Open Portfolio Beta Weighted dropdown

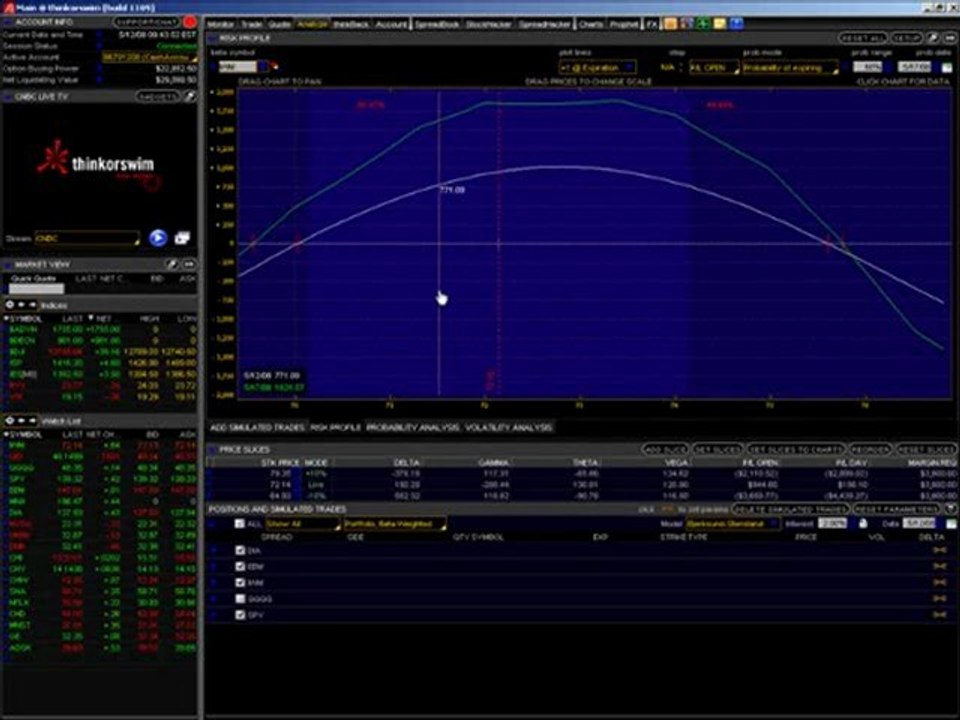click(395, 524)
